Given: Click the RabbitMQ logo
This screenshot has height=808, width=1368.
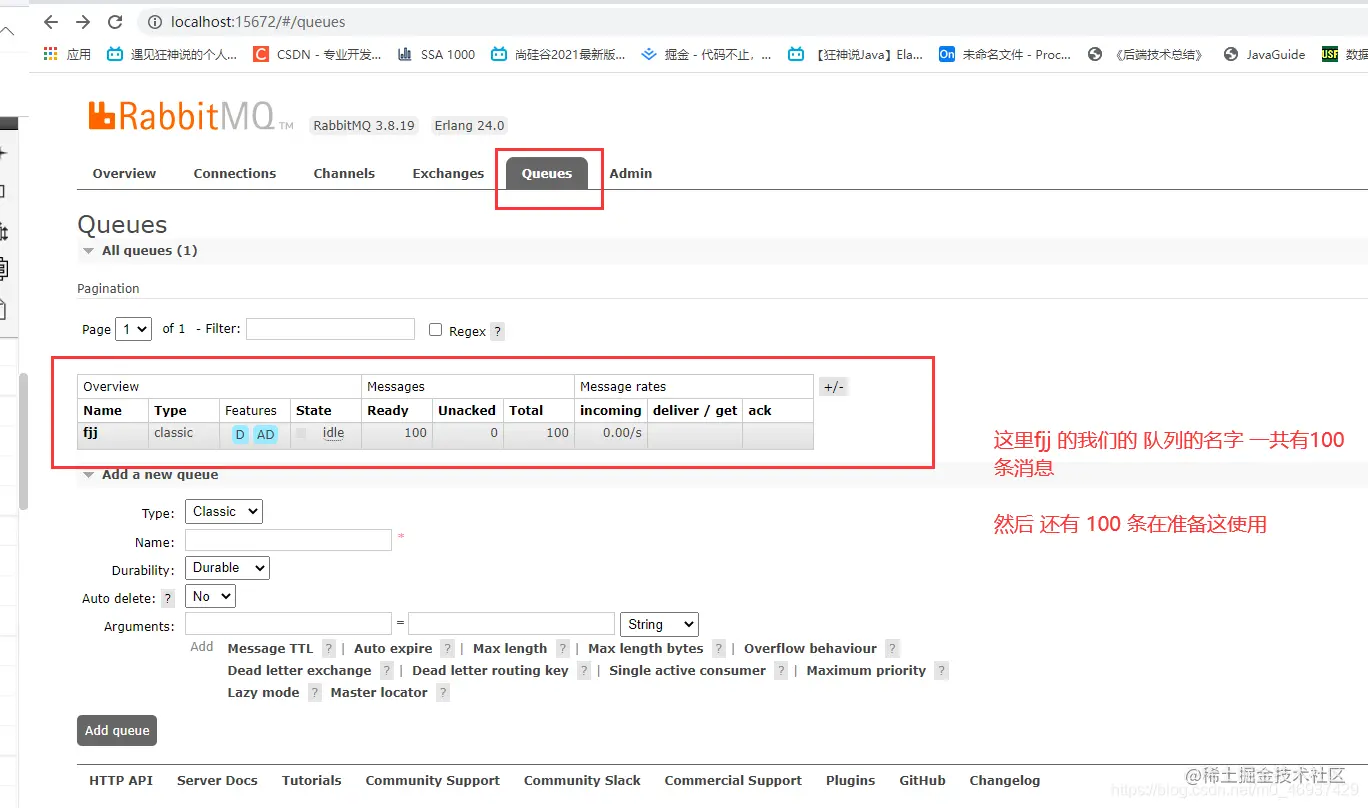Looking at the screenshot, I should tap(190, 116).
